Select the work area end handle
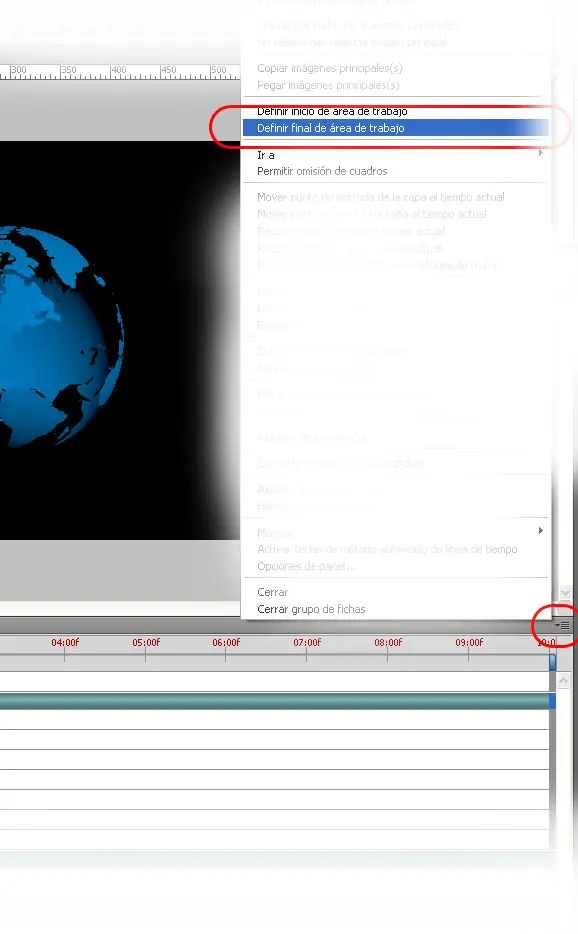 [x=552, y=662]
